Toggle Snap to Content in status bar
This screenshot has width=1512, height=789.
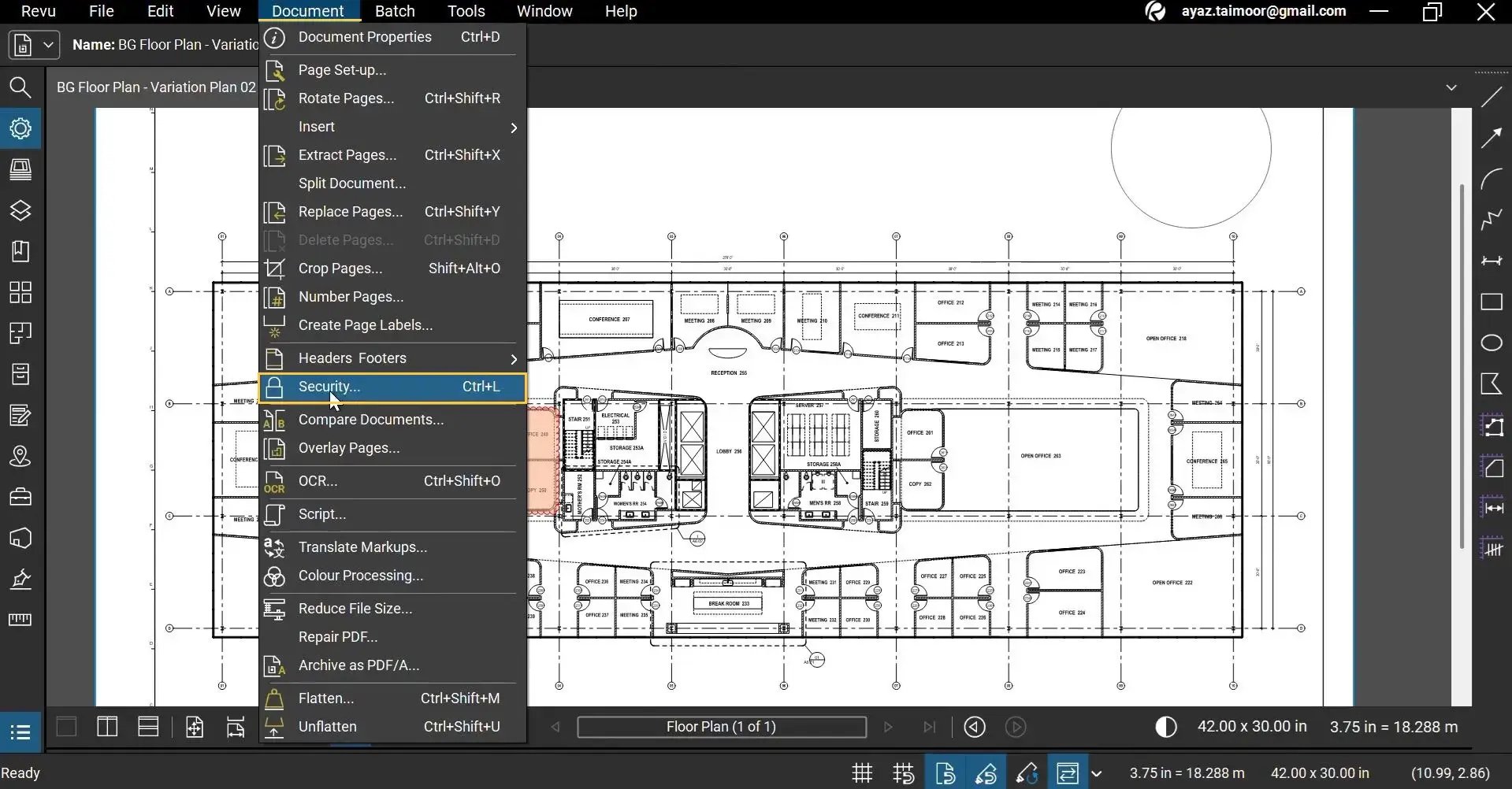pos(945,773)
